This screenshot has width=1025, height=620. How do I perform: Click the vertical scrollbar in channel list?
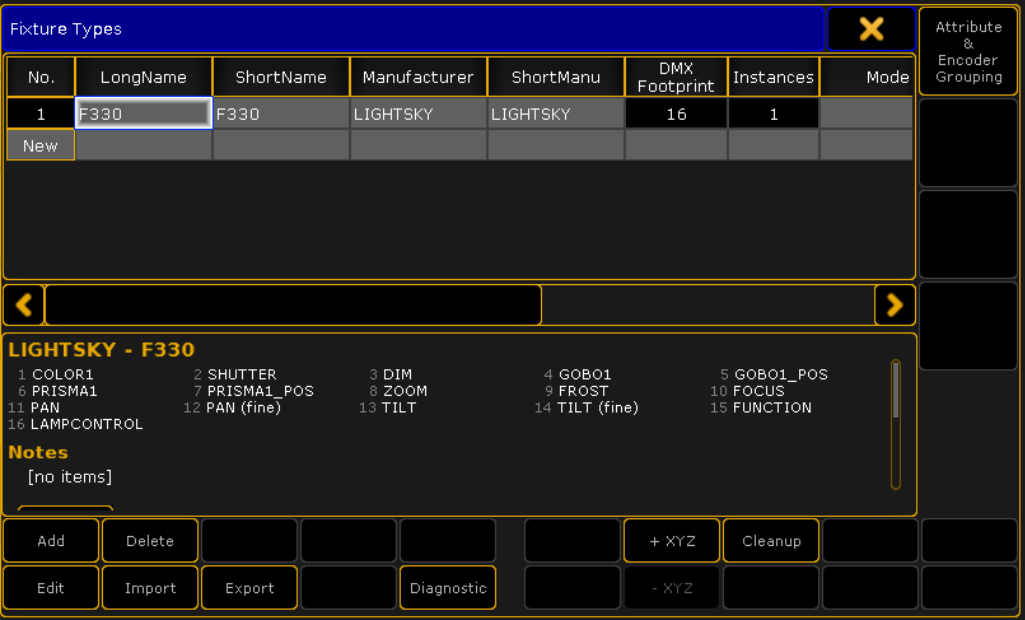[x=896, y=424]
